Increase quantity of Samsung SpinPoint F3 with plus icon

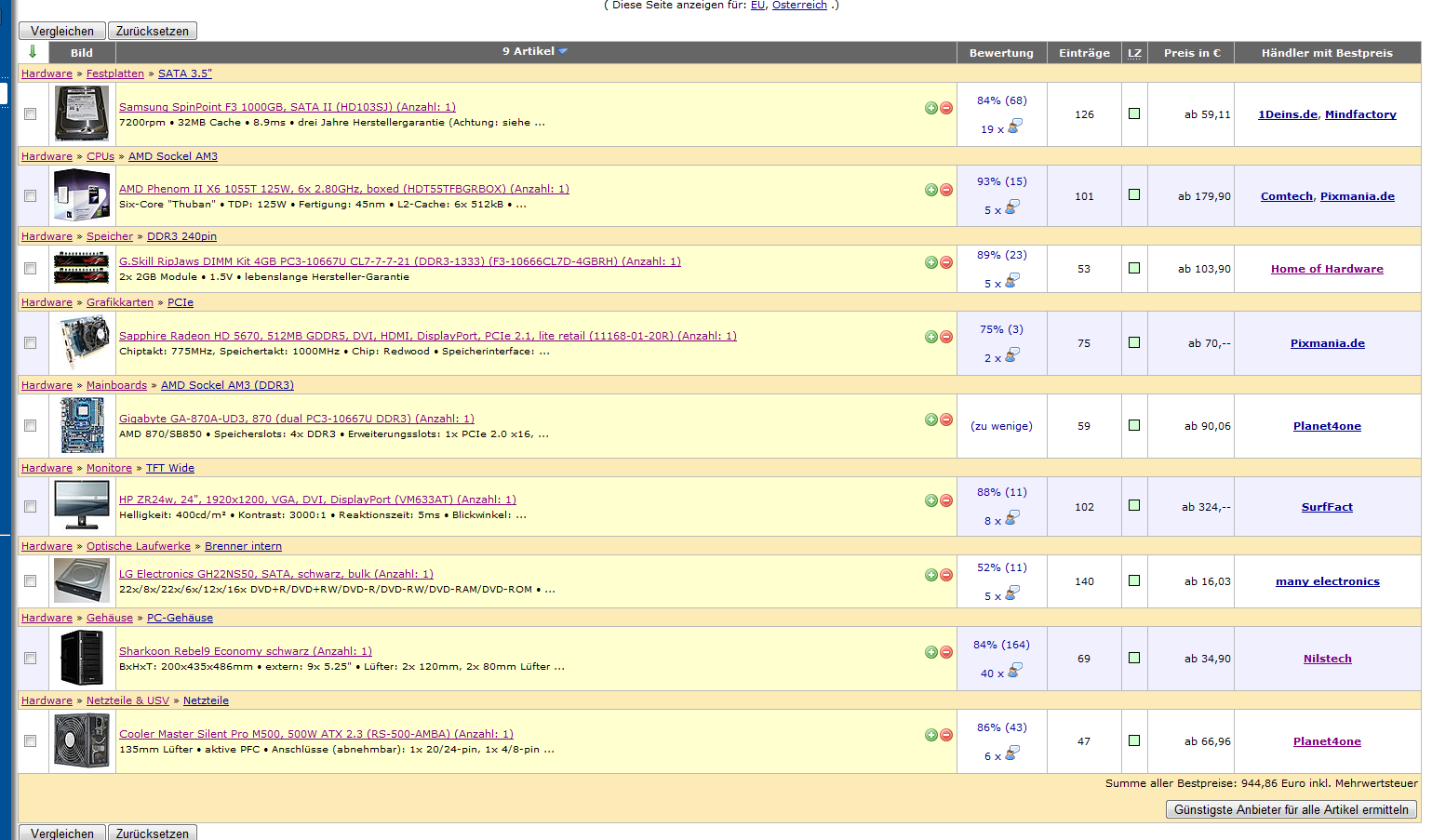point(931,108)
